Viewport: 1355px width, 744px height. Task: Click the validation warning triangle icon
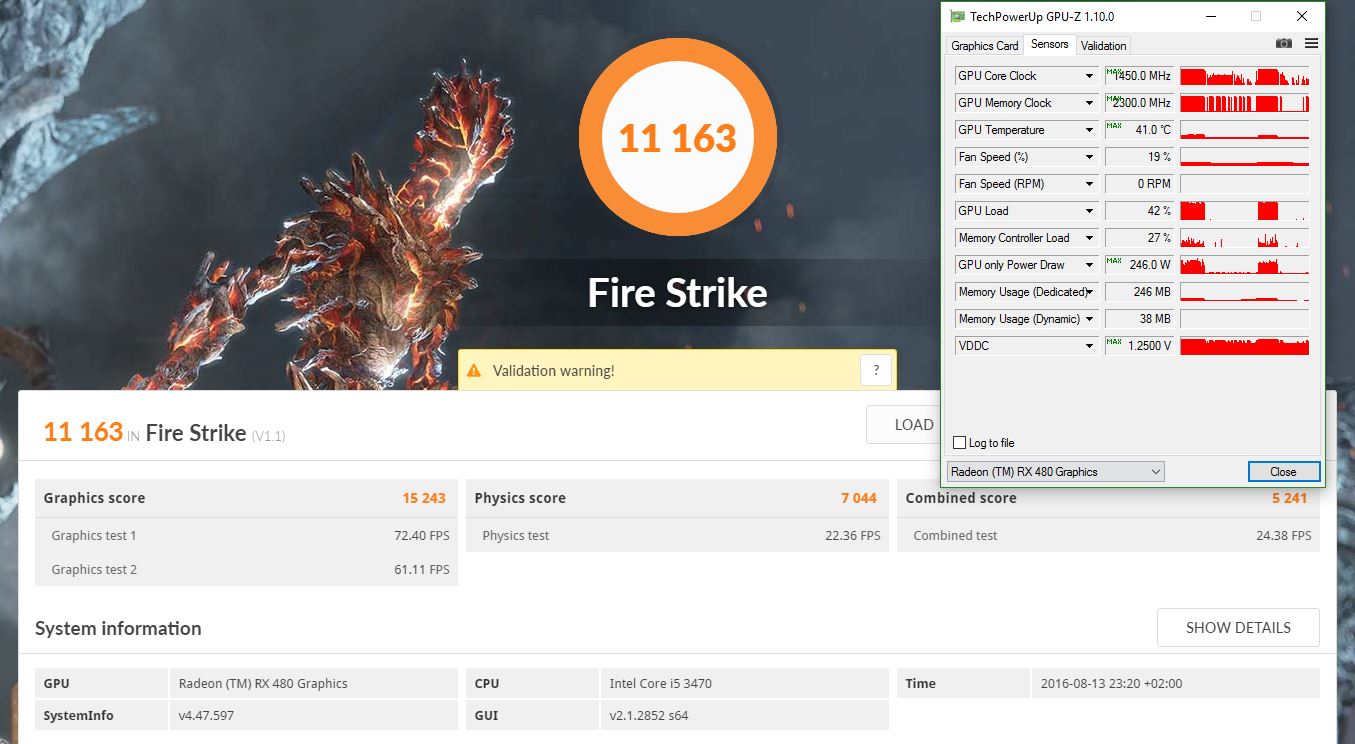[x=475, y=370]
